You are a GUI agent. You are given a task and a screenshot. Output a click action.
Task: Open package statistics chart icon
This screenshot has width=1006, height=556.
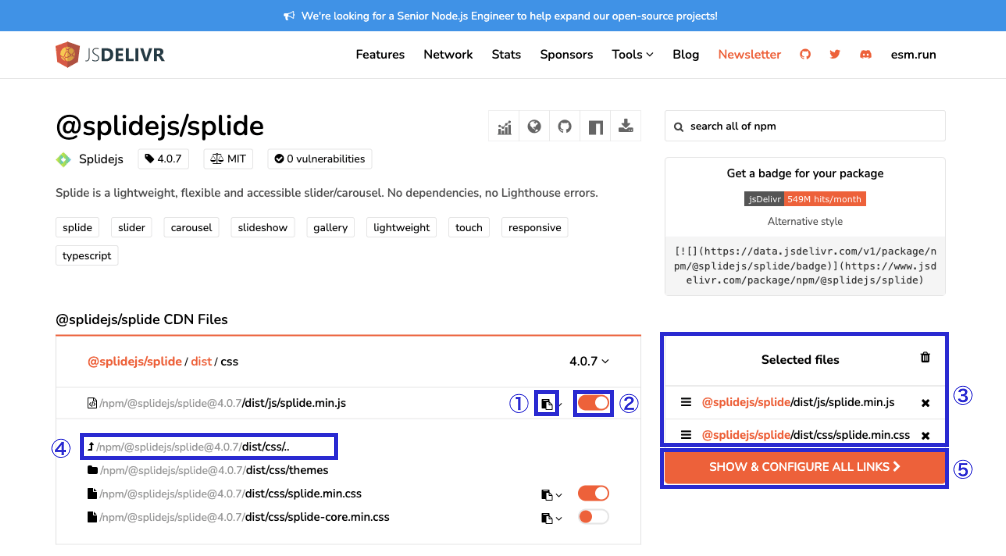504,127
